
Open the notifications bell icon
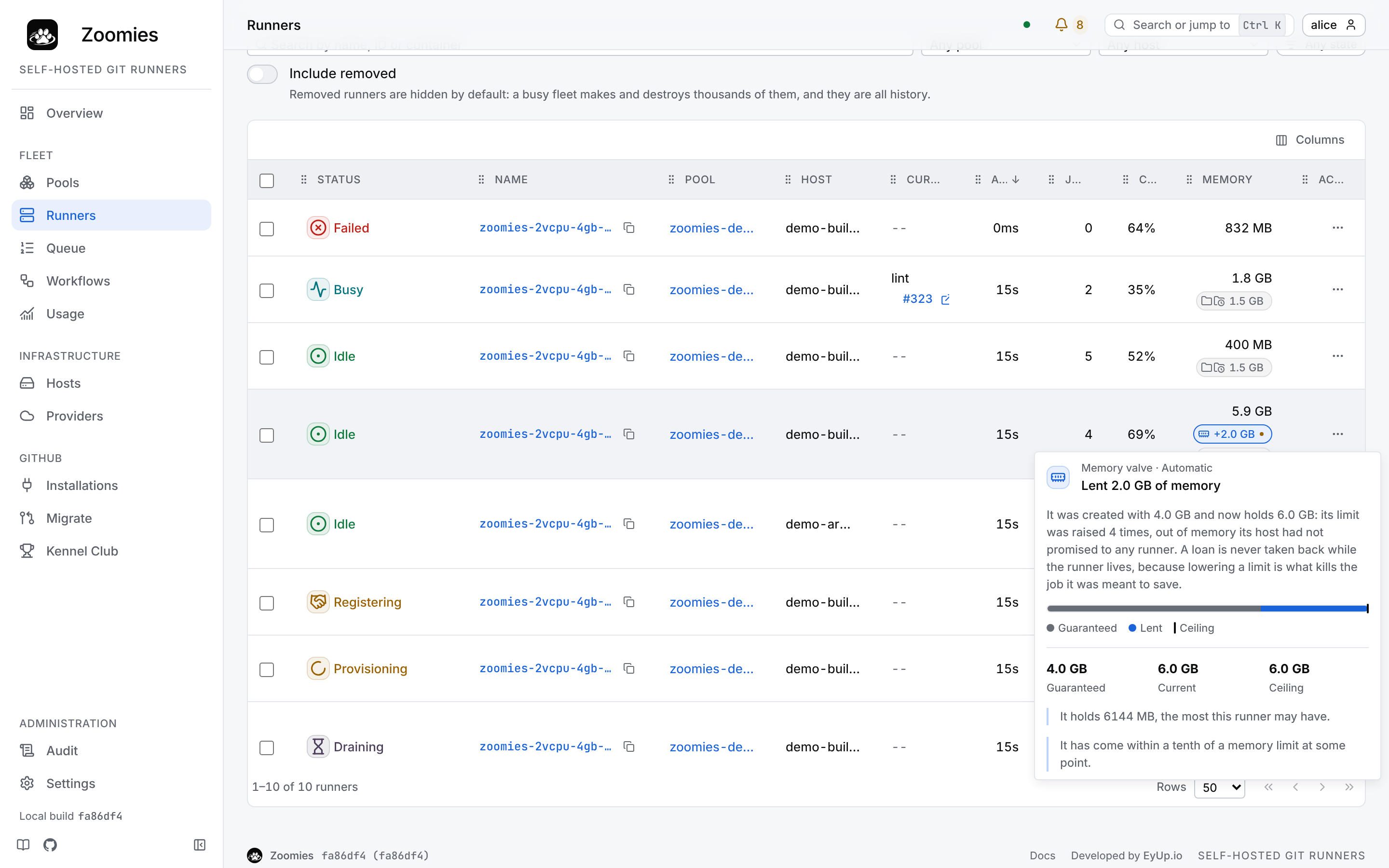coord(1061,25)
